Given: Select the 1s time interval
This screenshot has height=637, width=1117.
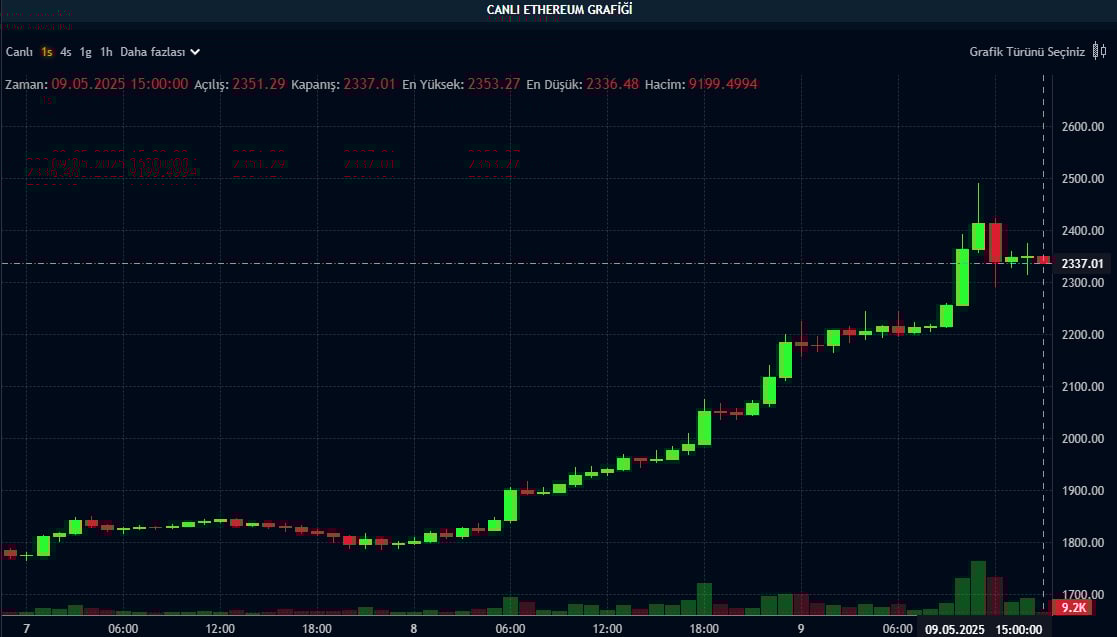Looking at the screenshot, I should click(x=47, y=51).
